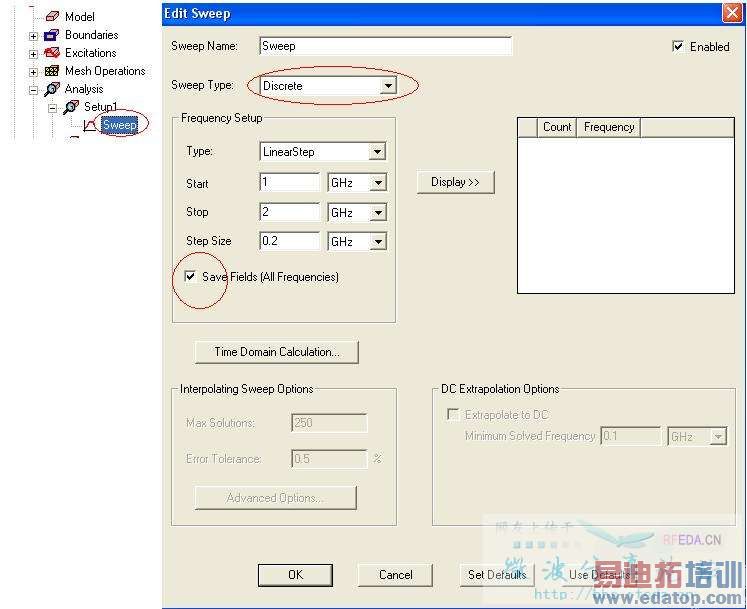Click the Cancel button

coord(395,575)
